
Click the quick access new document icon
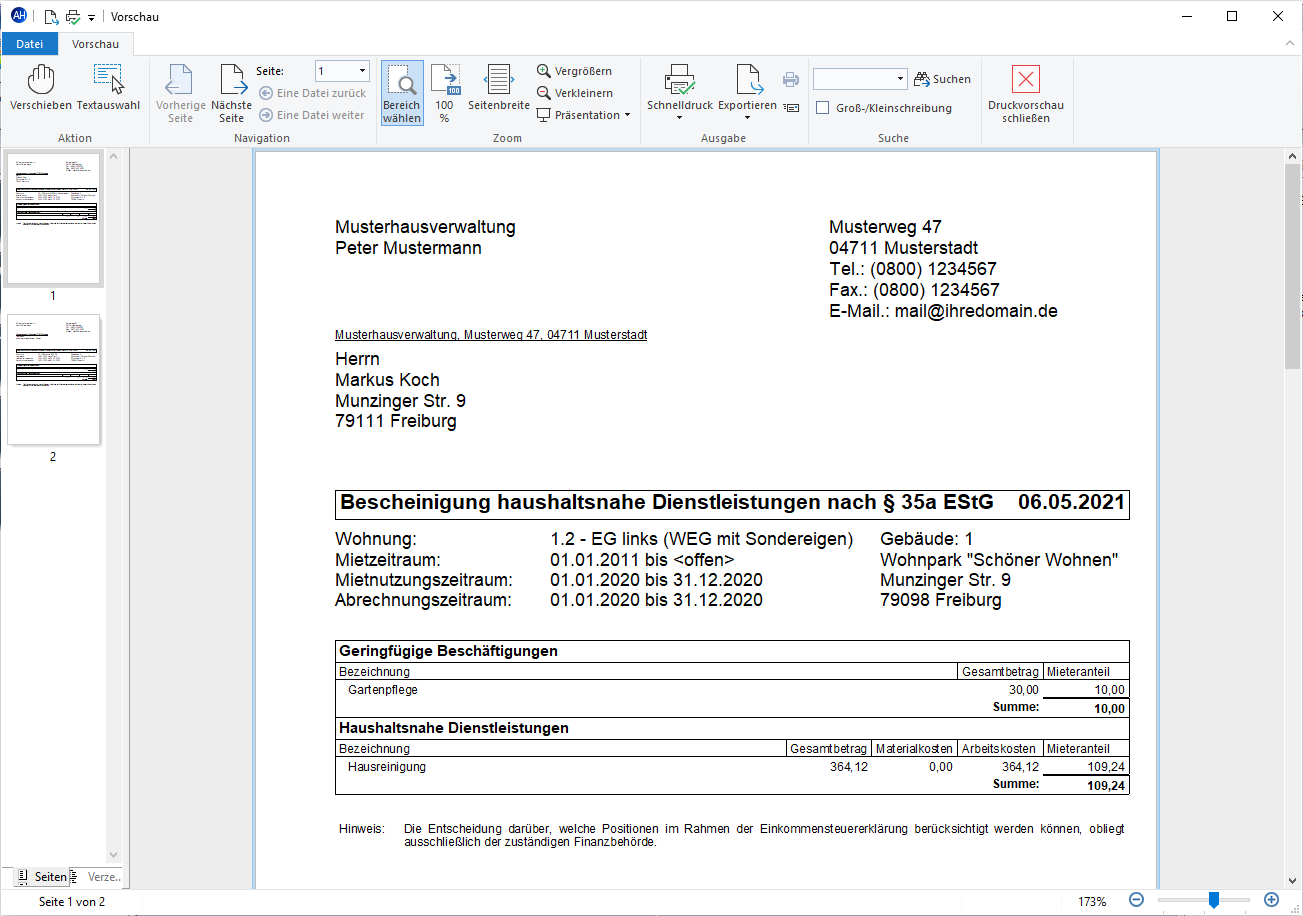tap(51, 16)
